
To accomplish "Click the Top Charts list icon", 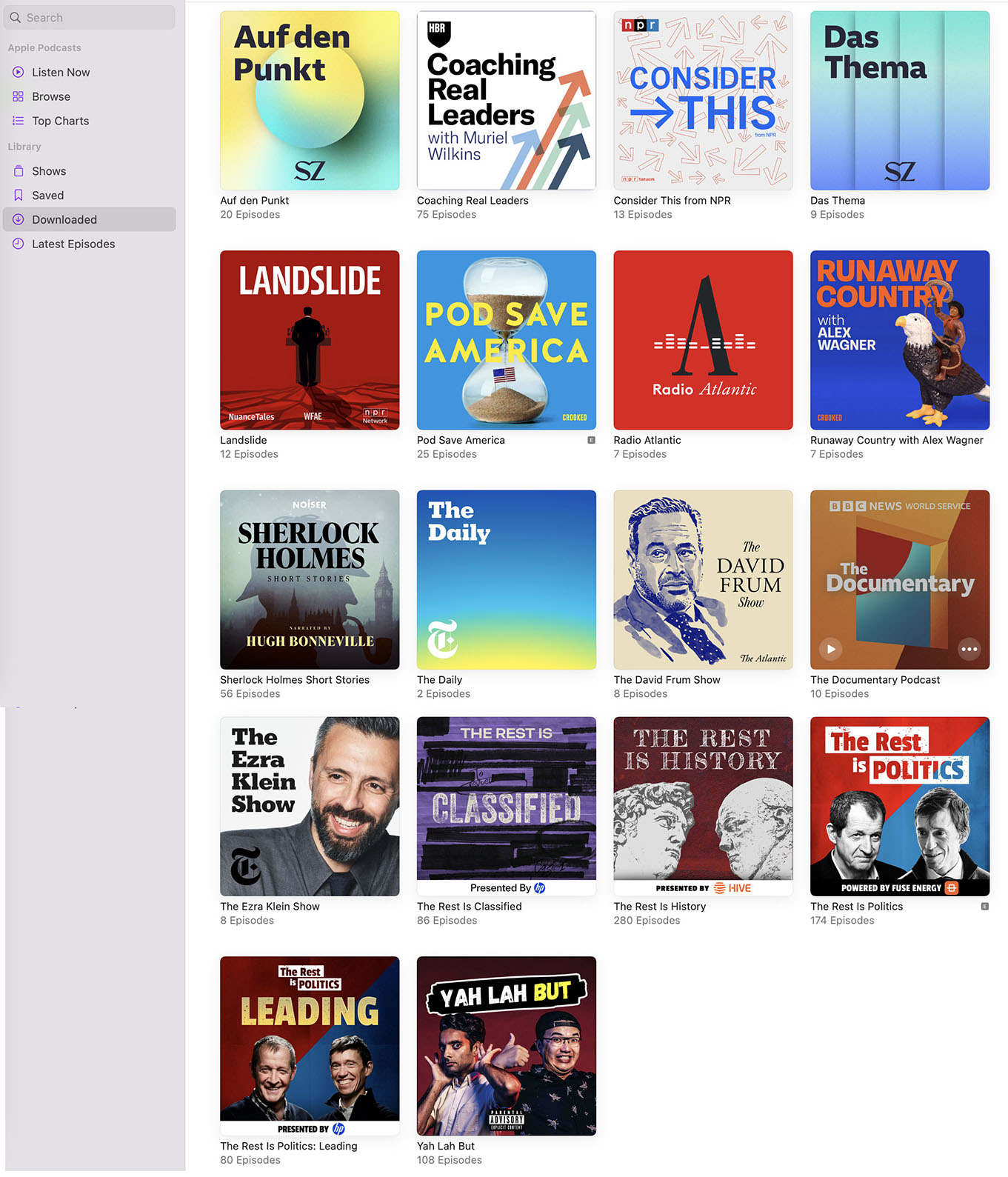I will point(19,121).
